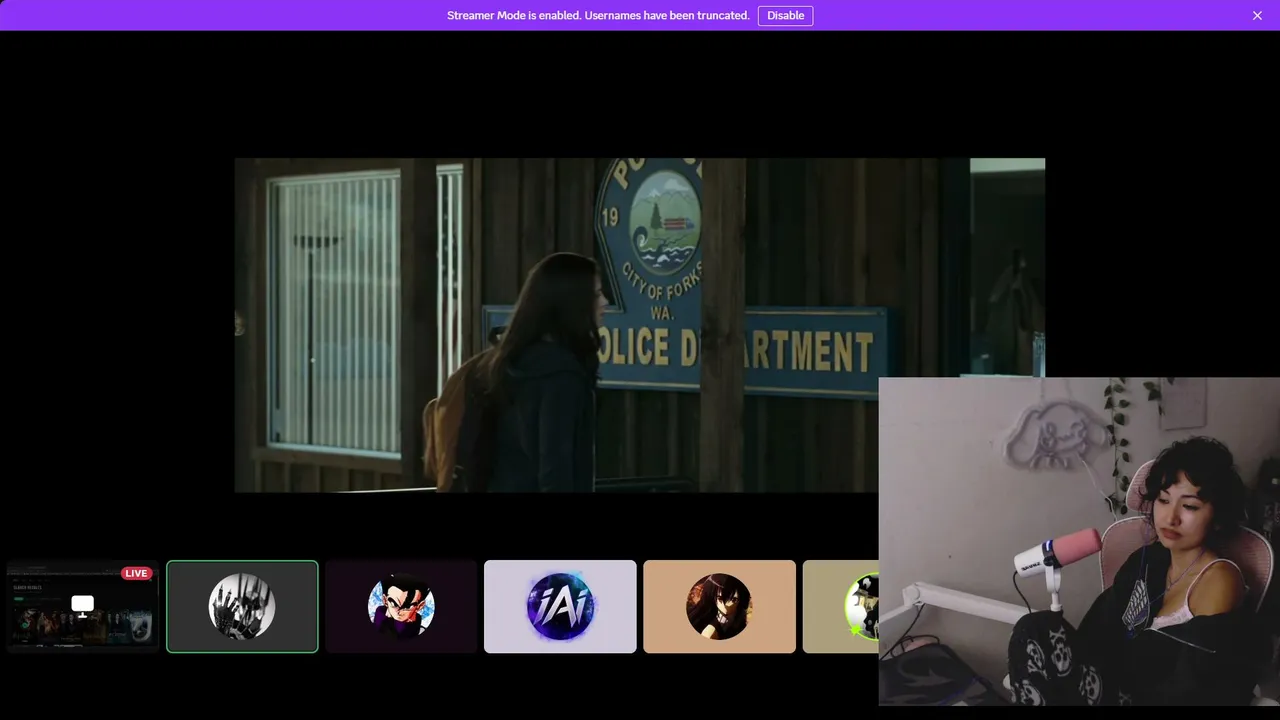Select the participant tile with hands avatar
The image size is (1280, 720).
click(242, 606)
